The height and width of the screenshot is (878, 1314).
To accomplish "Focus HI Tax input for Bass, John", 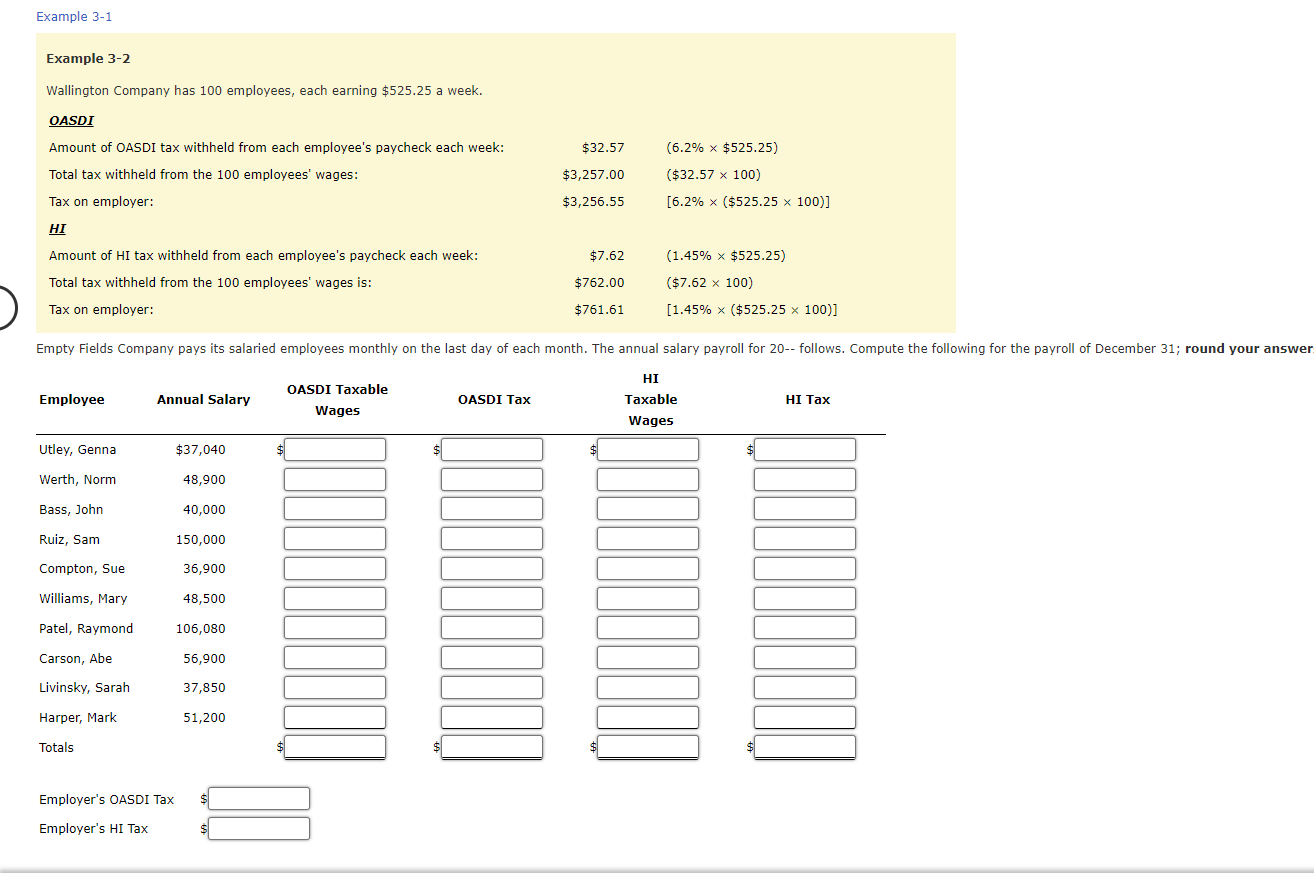I will coord(805,509).
